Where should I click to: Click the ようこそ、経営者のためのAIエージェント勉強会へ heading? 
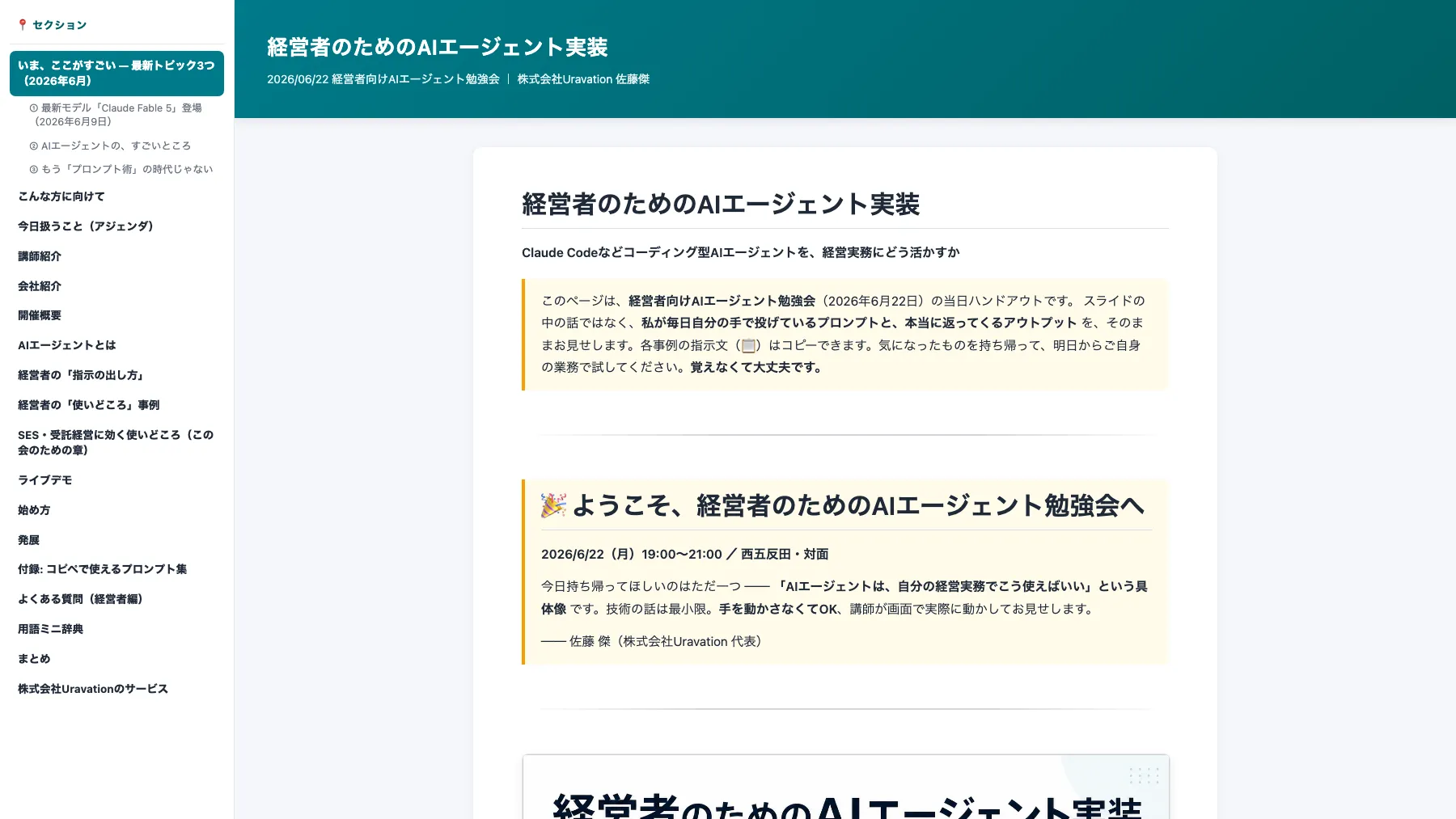tap(858, 505)
